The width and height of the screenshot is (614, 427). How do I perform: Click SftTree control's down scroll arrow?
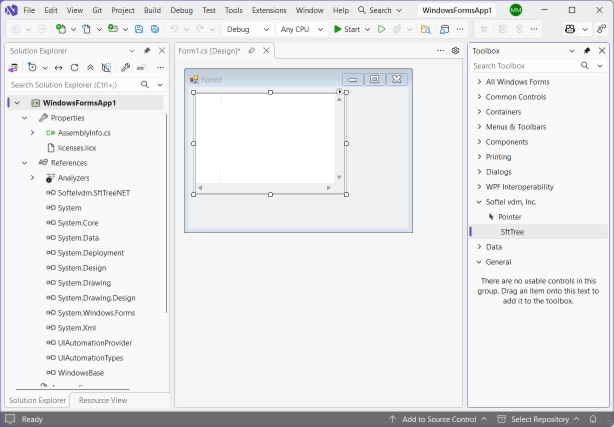tap(339, 177)
